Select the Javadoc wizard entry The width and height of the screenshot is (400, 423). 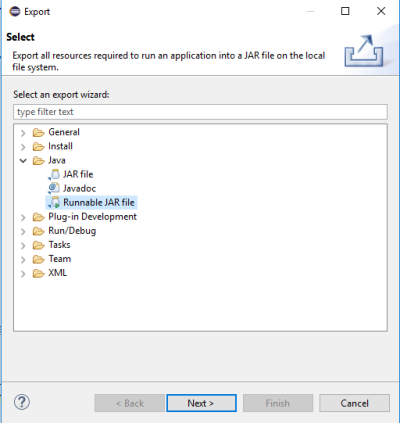coord(79,188)
